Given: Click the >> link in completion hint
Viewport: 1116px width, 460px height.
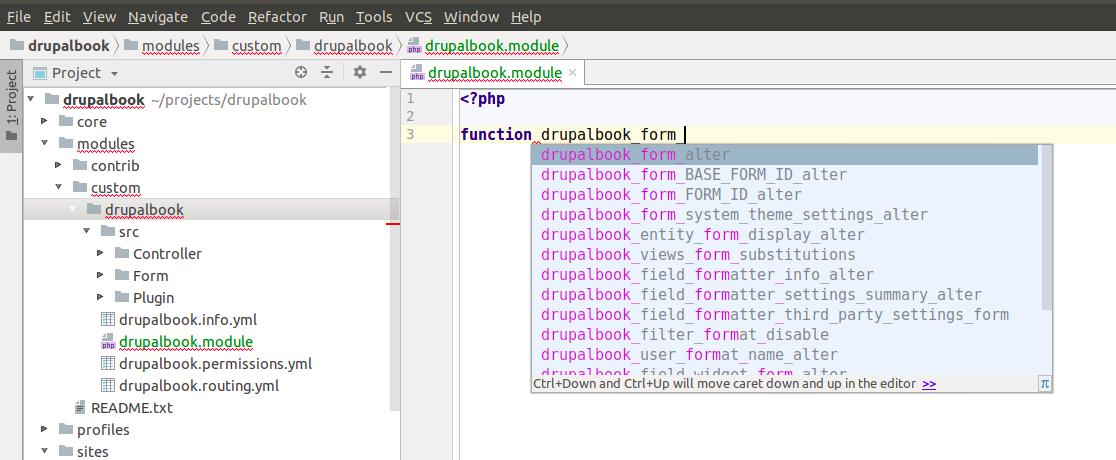Looking at the screenshot, I should coord(929,384).
